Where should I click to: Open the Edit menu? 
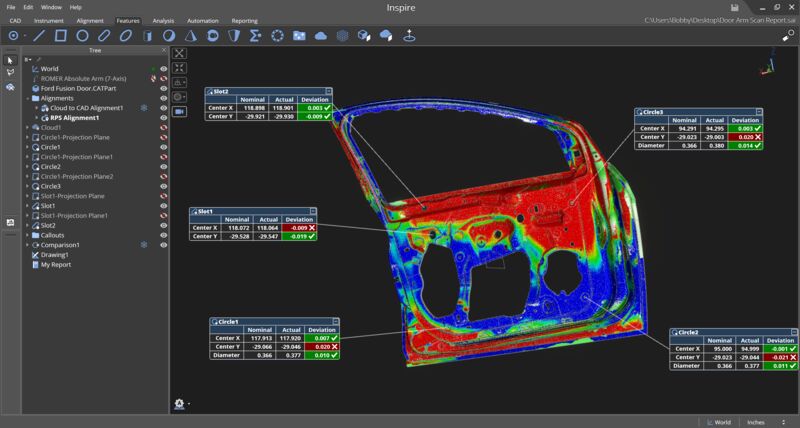pyautogui.click(x=28, y=8)
